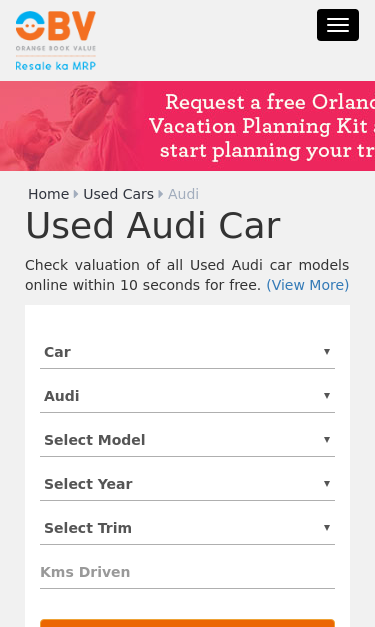This screenshot has width=375, height=627.
Task: Open the Car vehicle type dropdown
Action: point(188,352)
